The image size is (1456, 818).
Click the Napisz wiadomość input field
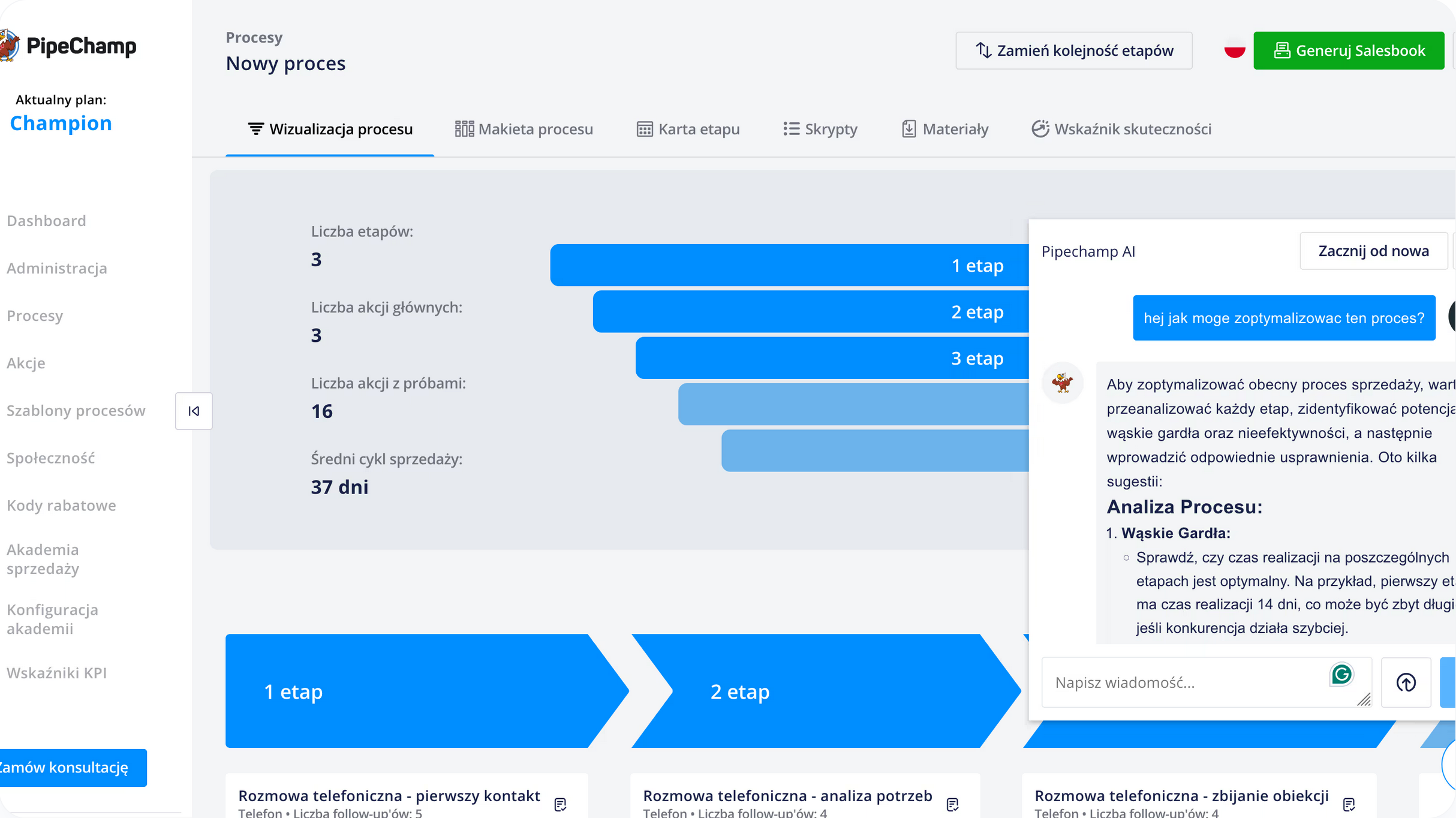coord(1207,682)
